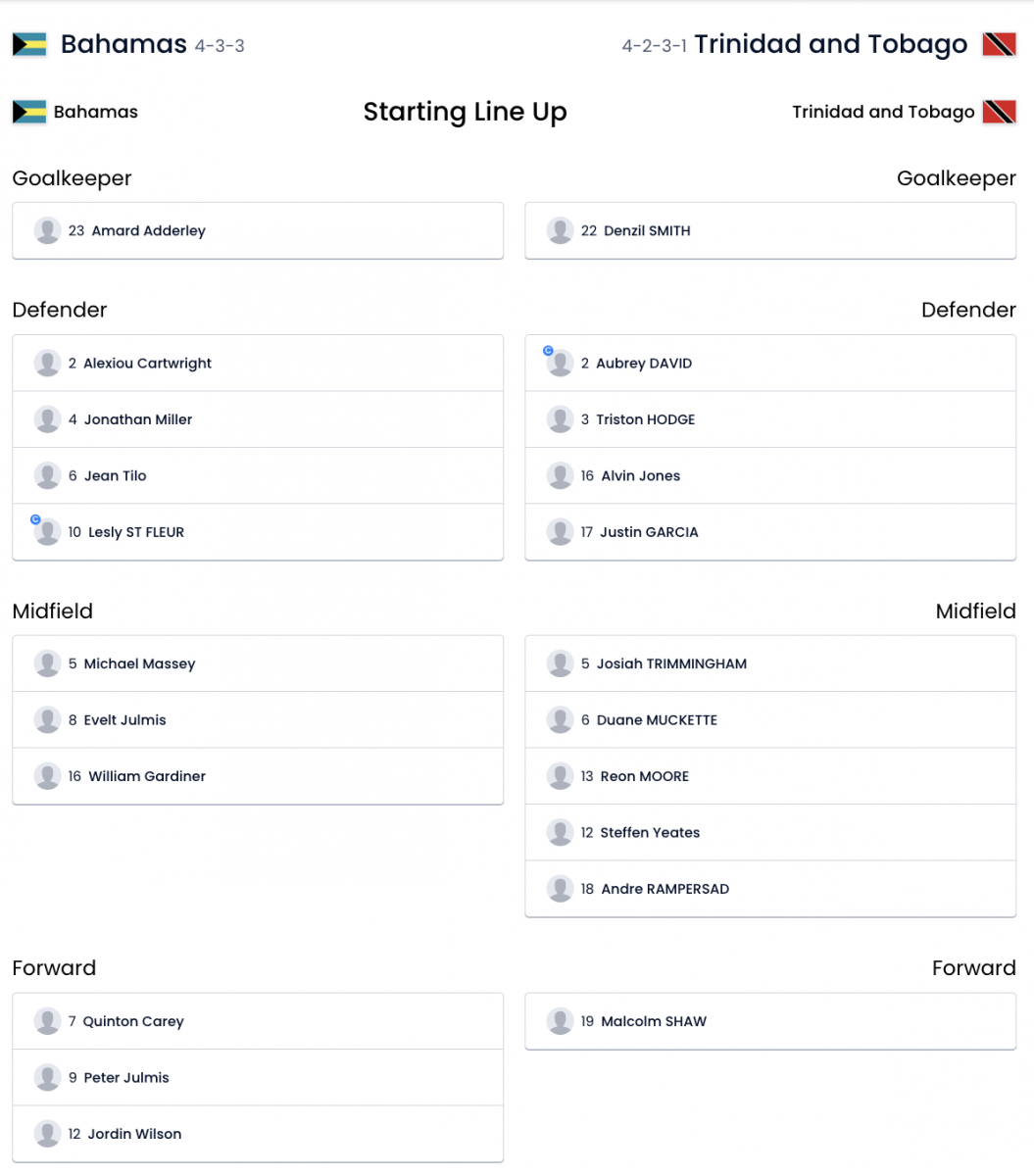Open the Bahamas team title link
Screen dimensions: 1034x1176
click(x=123, y=45)
